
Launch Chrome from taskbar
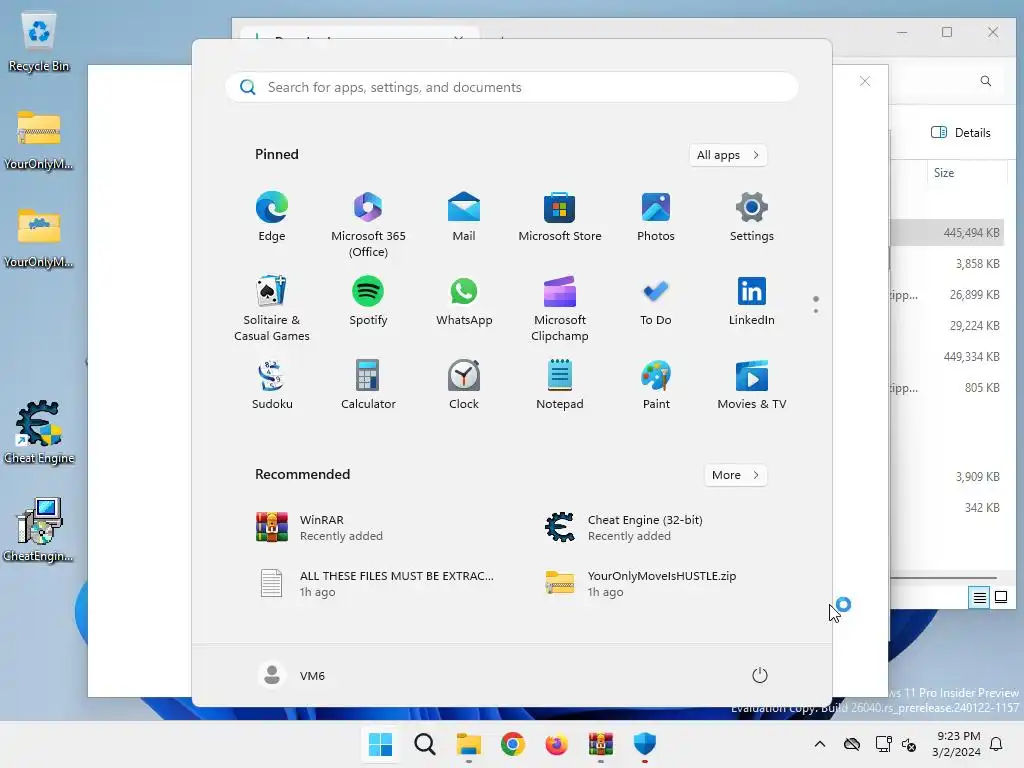point(513,744)
